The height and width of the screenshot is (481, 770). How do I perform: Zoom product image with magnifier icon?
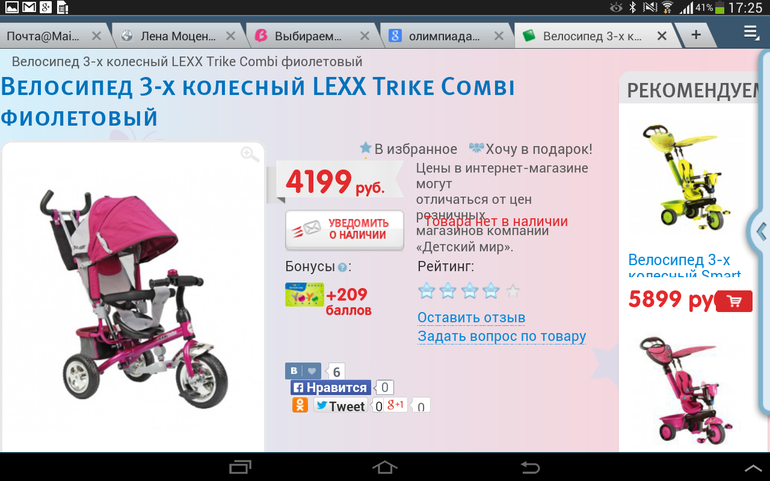[x=249, y=154]
